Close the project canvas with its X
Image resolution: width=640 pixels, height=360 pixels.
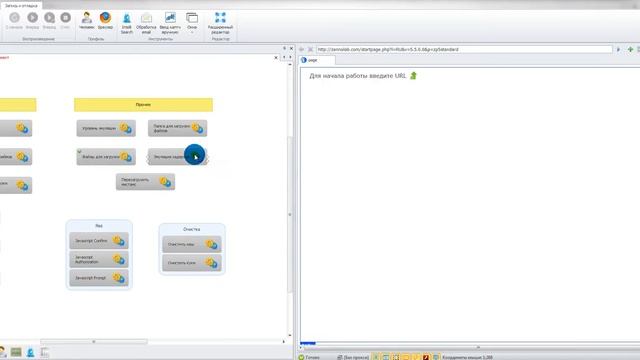point(276,58)
